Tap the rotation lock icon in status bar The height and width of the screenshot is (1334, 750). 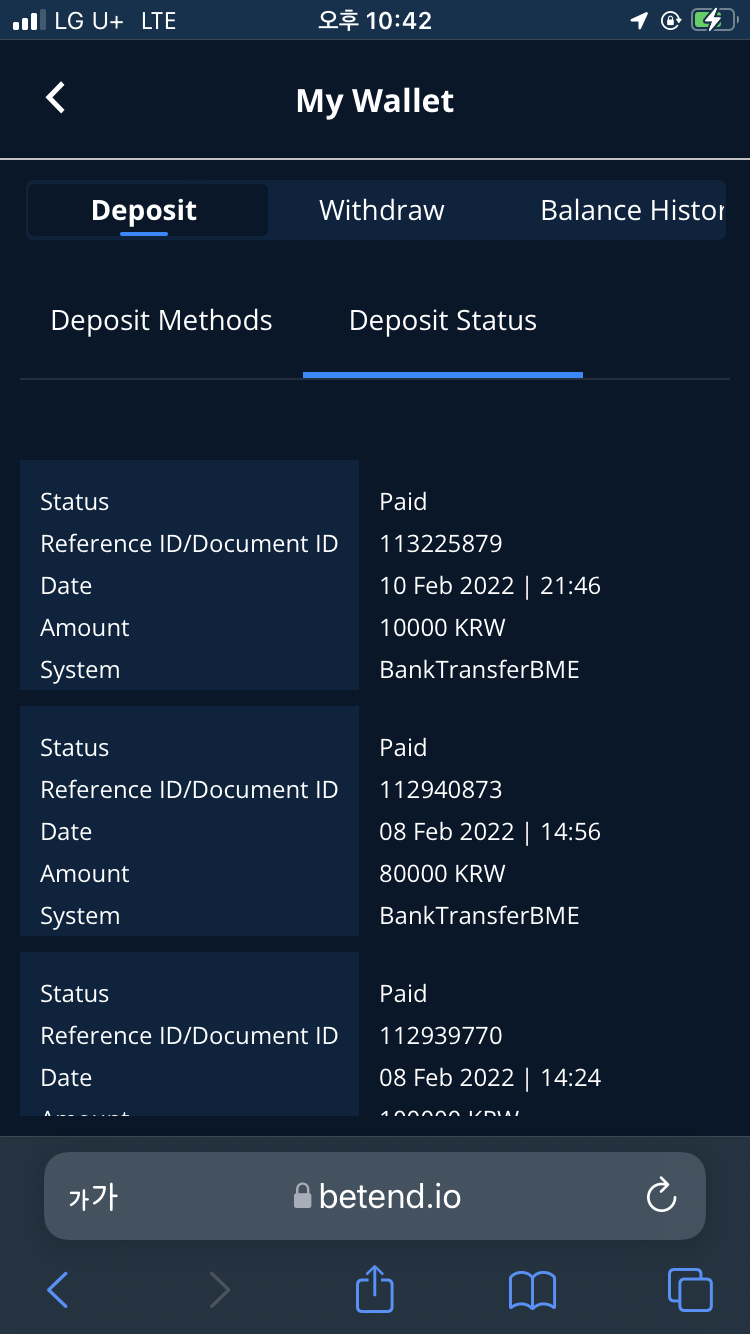[671, 20]
